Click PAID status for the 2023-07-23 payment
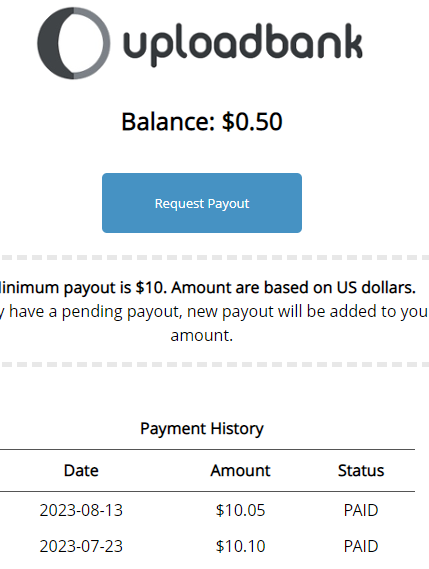 (361, 546)
